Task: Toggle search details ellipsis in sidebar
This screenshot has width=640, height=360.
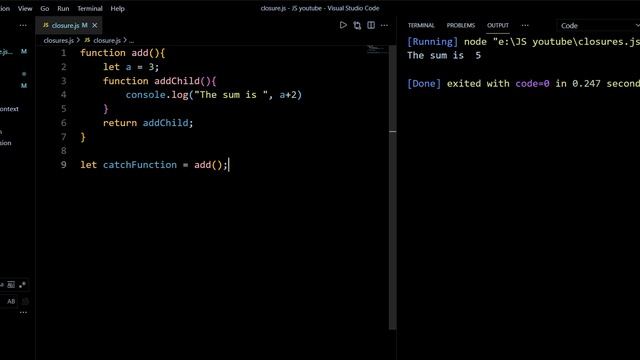Action: tap(23, 313)
